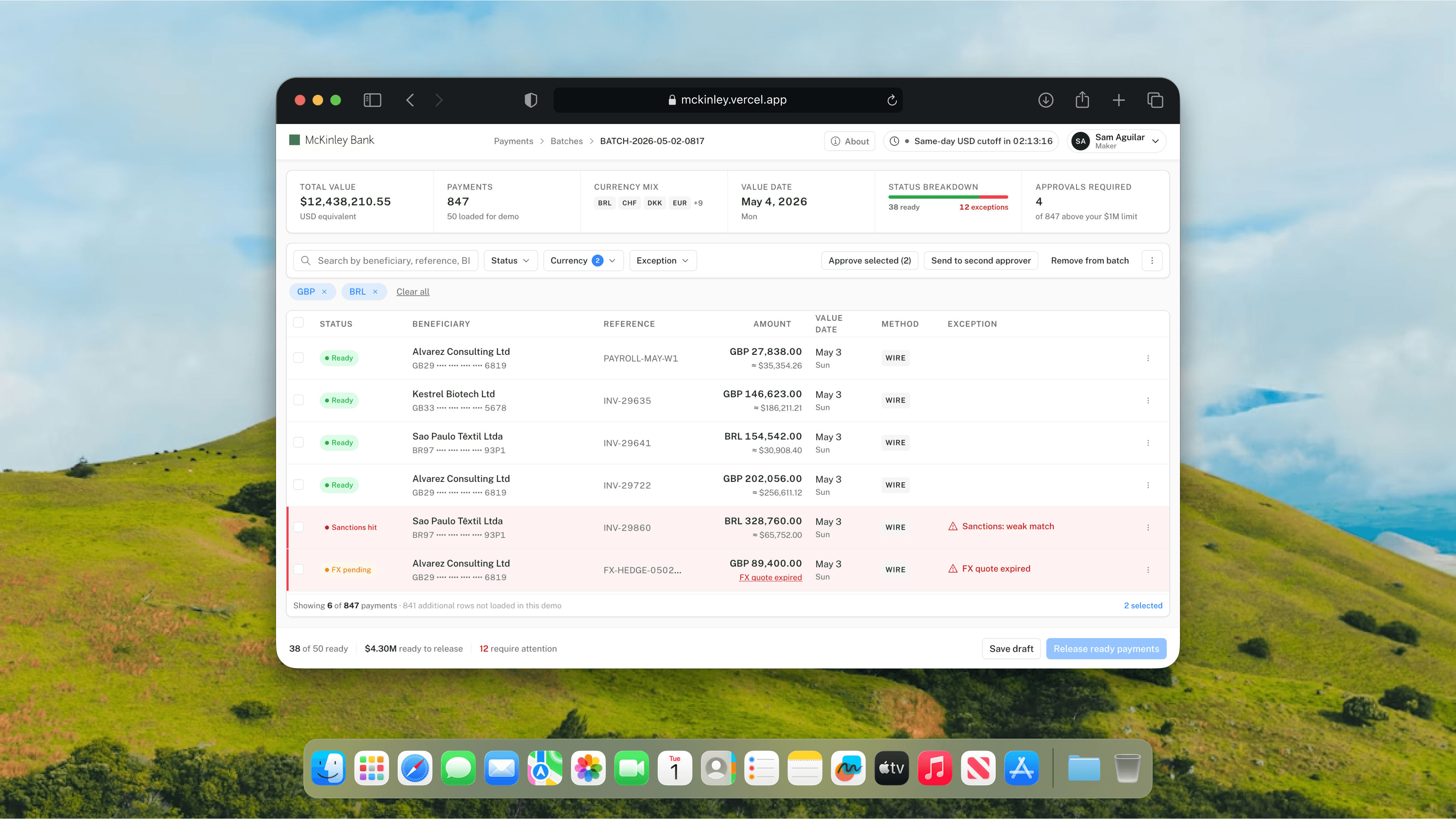Image resolution: width=1456 pixels, height=819 pixels.
Task: Click the +9 more currencies indicator
Action: 698,203
